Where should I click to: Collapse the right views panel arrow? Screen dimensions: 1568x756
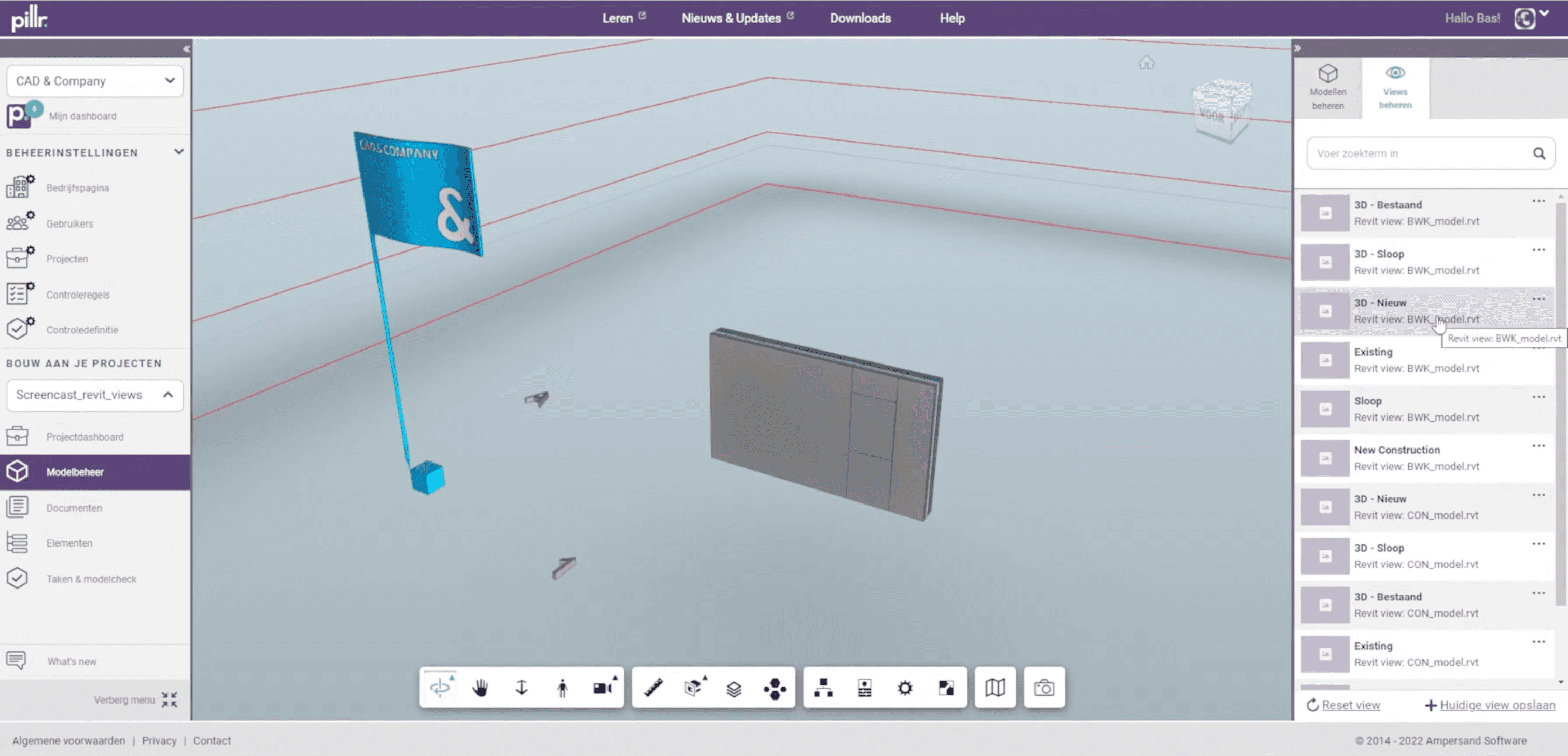[x=1297, y=48]
